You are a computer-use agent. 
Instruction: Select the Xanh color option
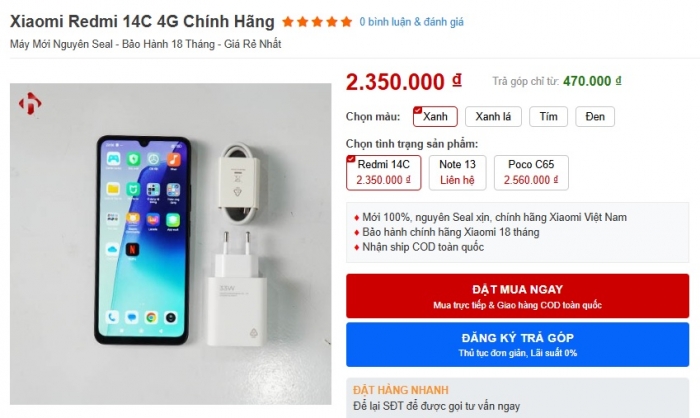435,117
